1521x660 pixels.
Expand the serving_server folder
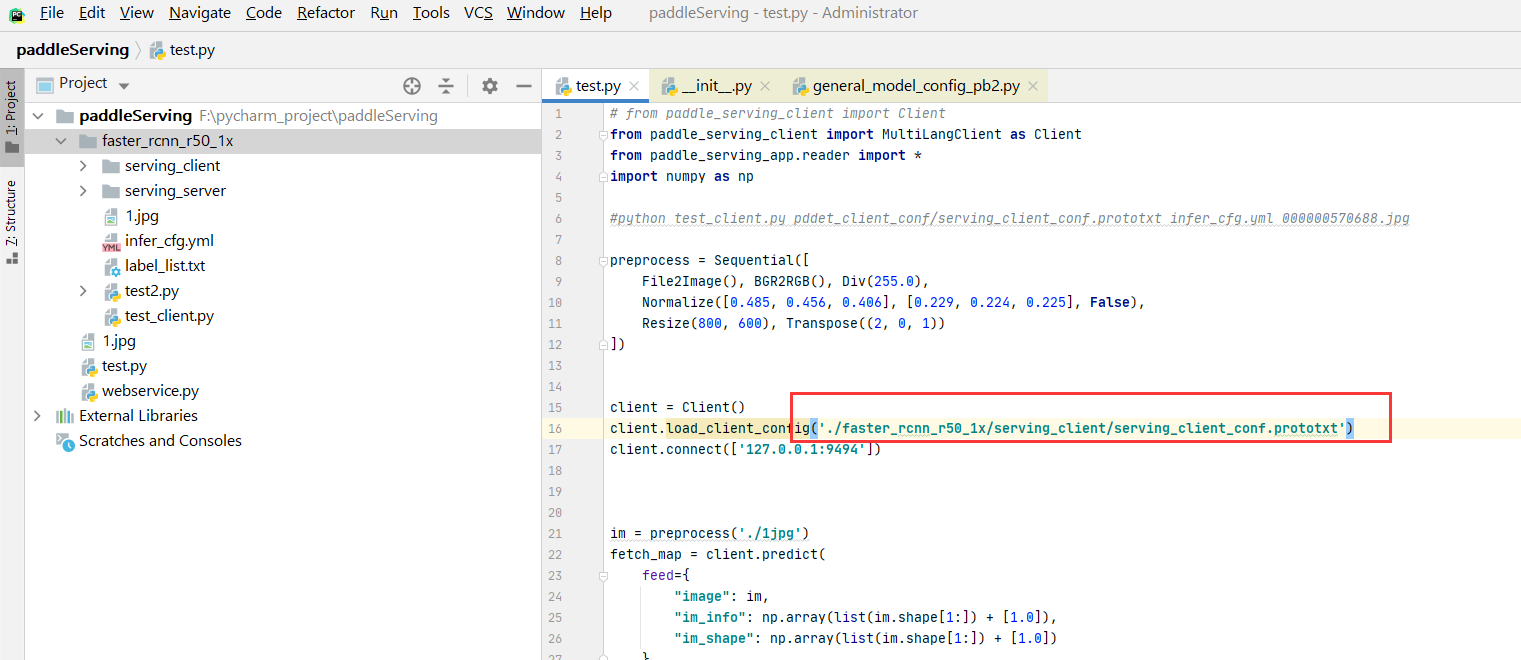tap(85, 190)
